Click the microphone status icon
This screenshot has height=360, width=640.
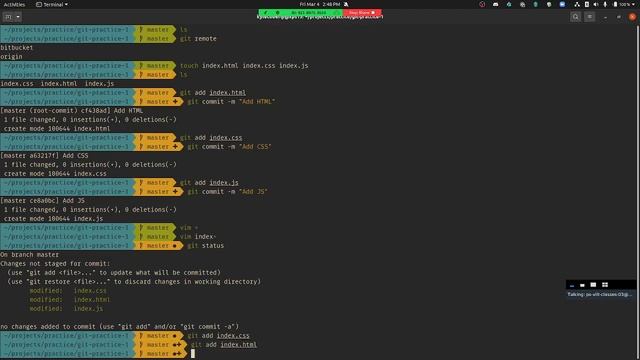[x=605, y=4]
